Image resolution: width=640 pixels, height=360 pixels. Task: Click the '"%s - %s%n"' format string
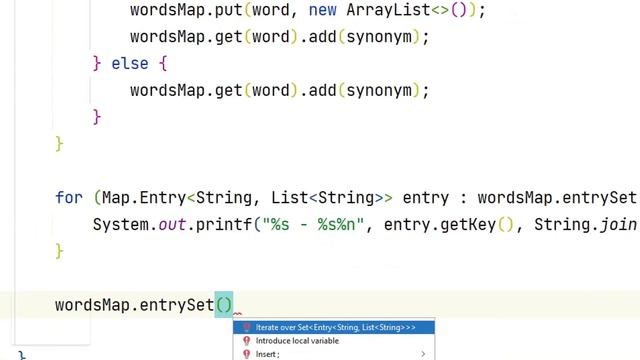313,225
